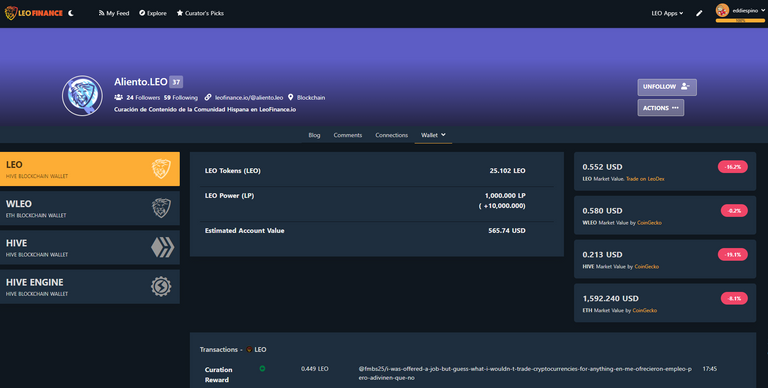The height and width of the screenshot is (388, 768).
Task: Click the followers people icon
Action: click(x=118, y=97)
